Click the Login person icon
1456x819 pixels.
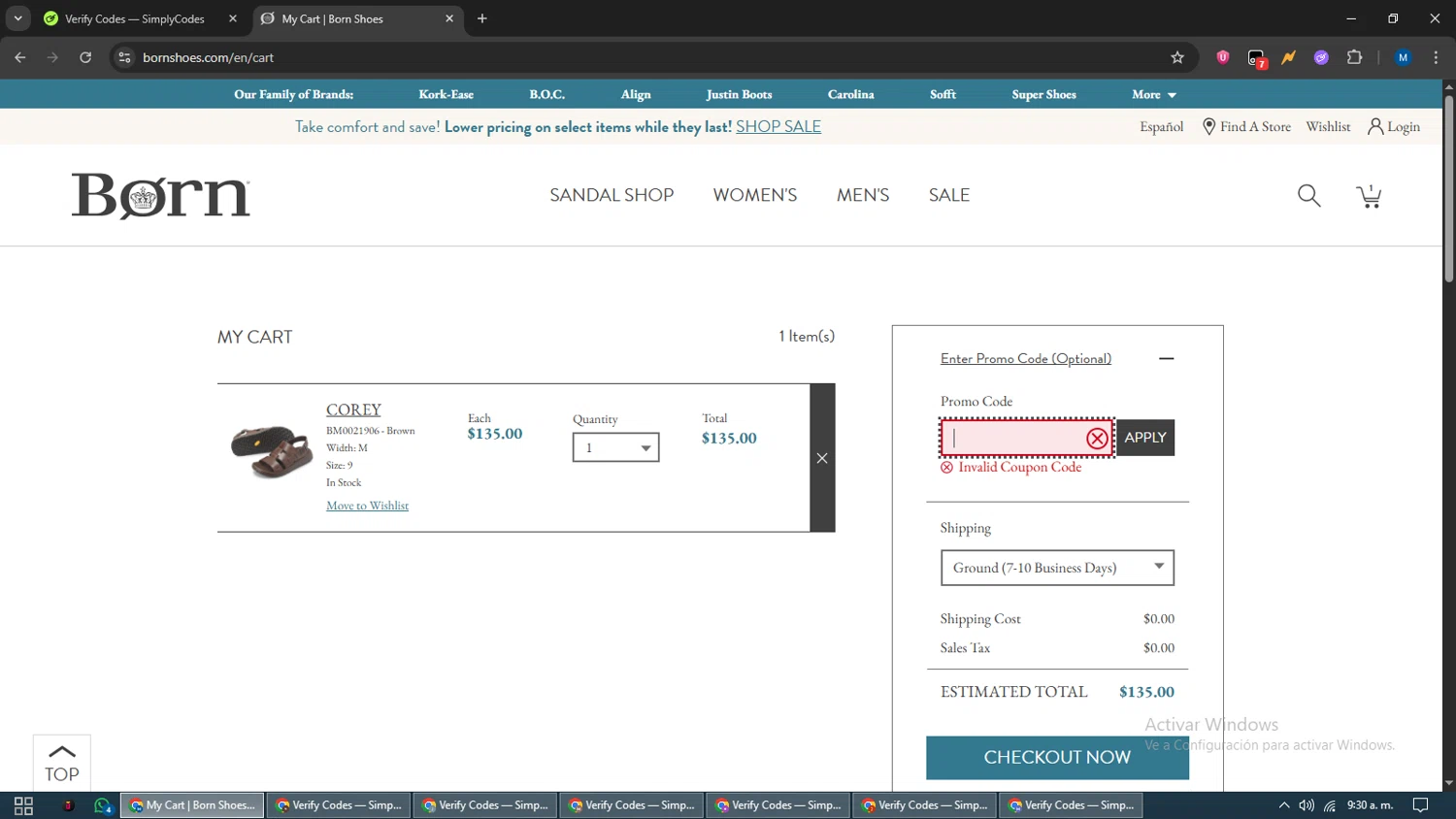pyautogui.click(x=1375, y=127)
